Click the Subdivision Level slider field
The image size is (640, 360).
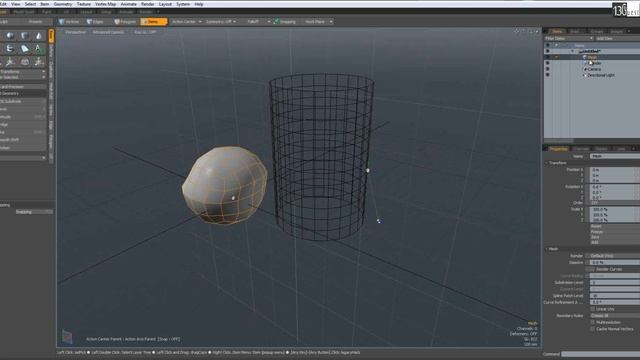tap(615, 282)
